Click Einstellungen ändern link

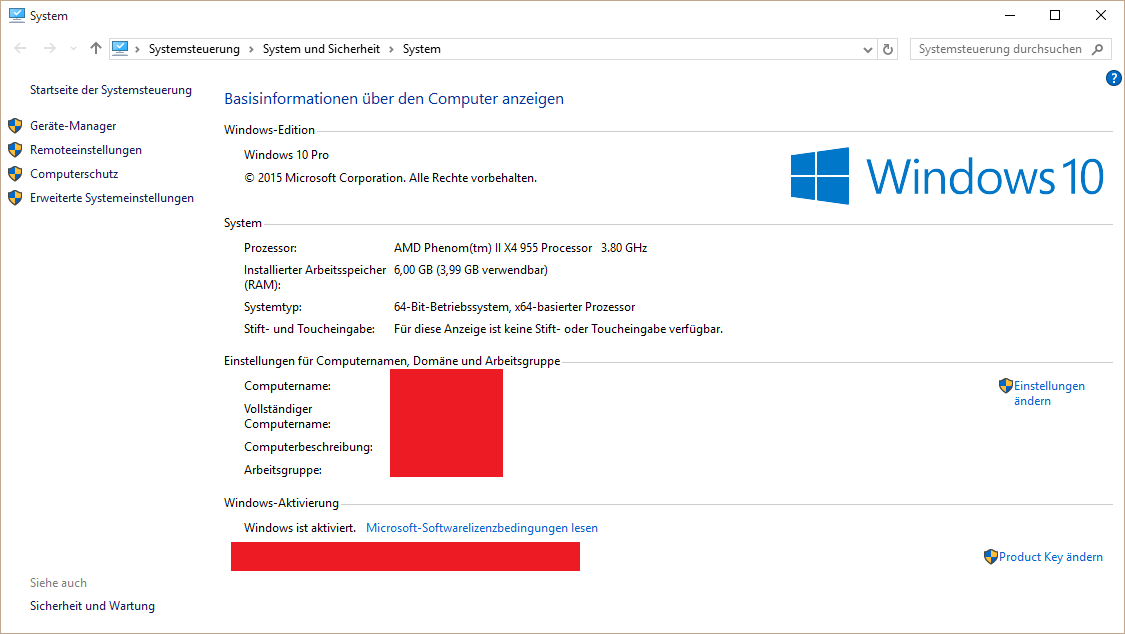(1049, 393)
